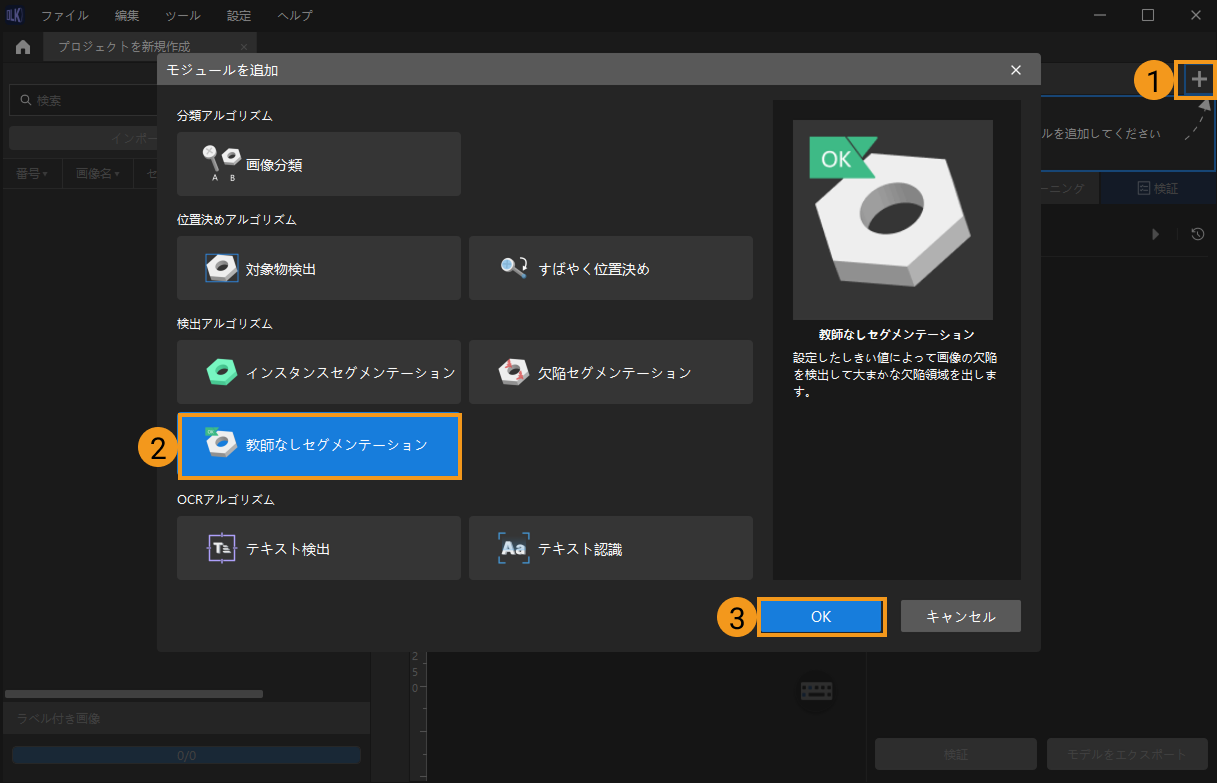The height and width of the screenshot is (783, 1217).
Task: Click the play triangle icon in right panel
Action: 1156,234
